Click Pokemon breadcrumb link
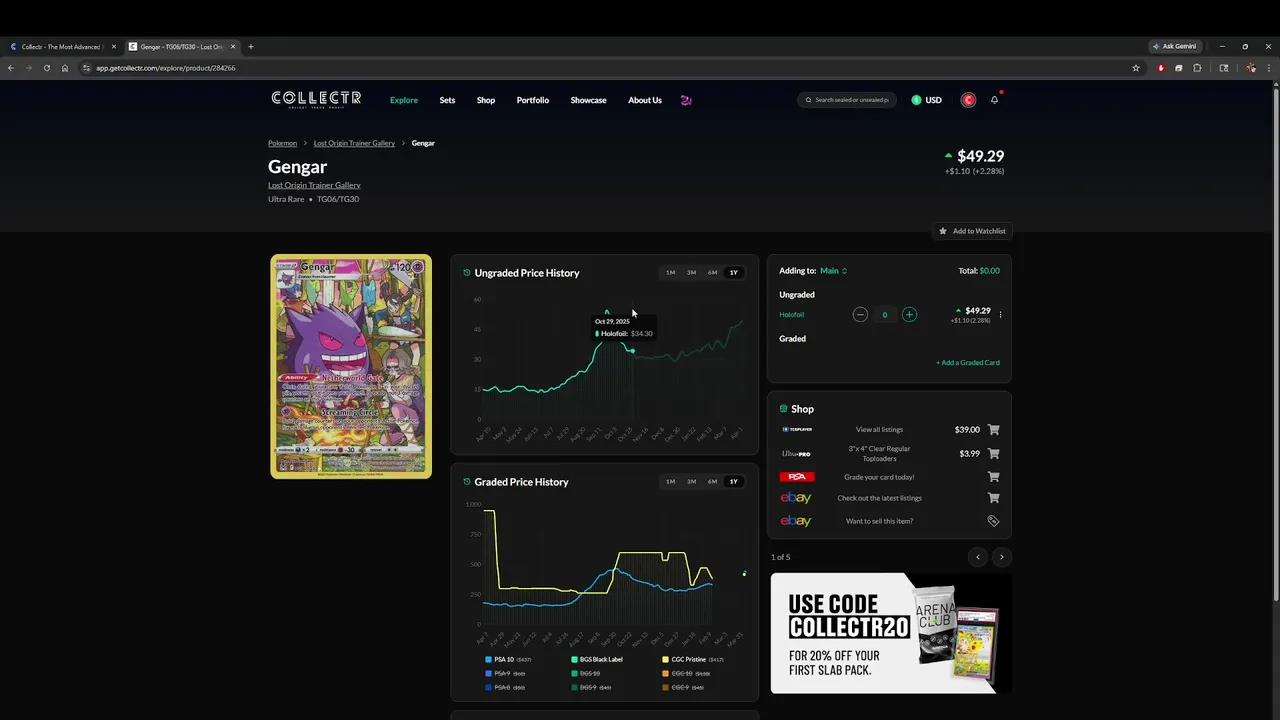This screenshot has height=720, width=1280. (282, 143)
